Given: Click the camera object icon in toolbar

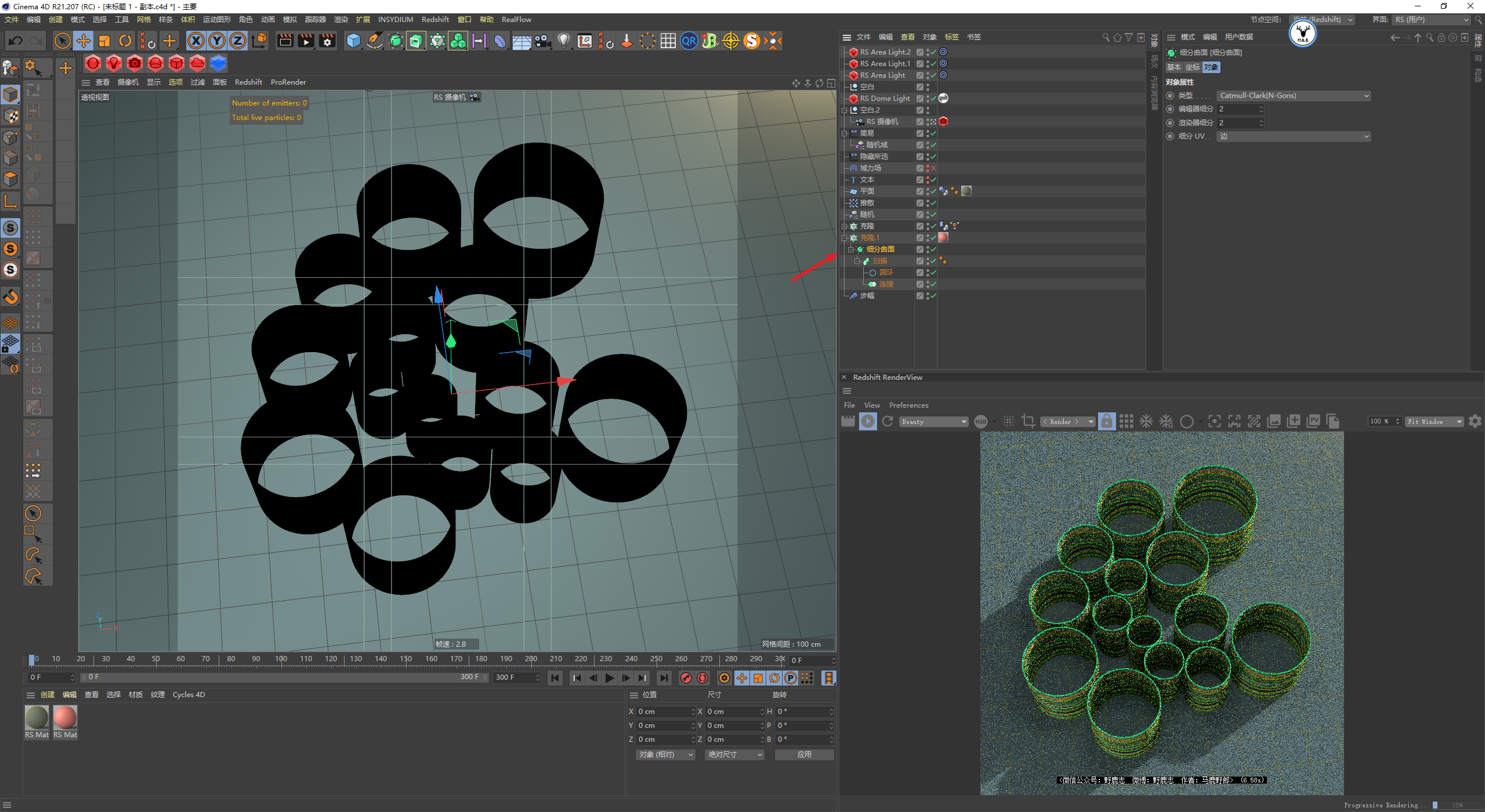Looking at the screenshot, I should pyautogui.click(x=542, y=41).
